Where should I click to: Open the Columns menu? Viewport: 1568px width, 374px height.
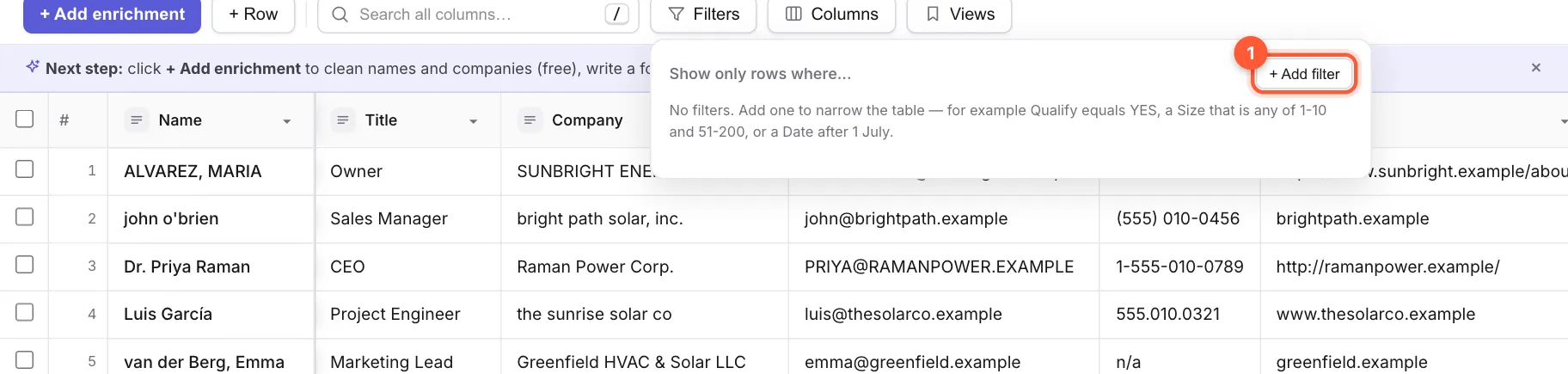(x=831, y=15)
